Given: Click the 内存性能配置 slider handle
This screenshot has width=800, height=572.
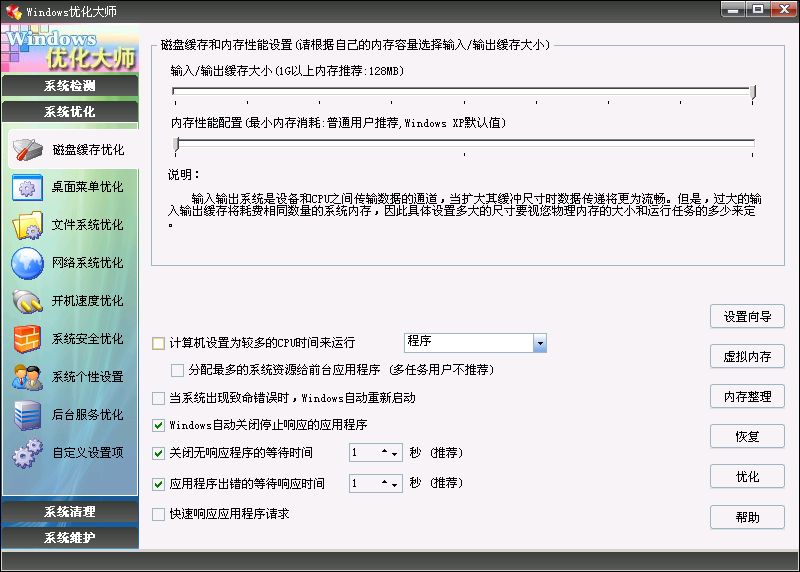Looking at the screenshot, I should (x=176, y=147).
